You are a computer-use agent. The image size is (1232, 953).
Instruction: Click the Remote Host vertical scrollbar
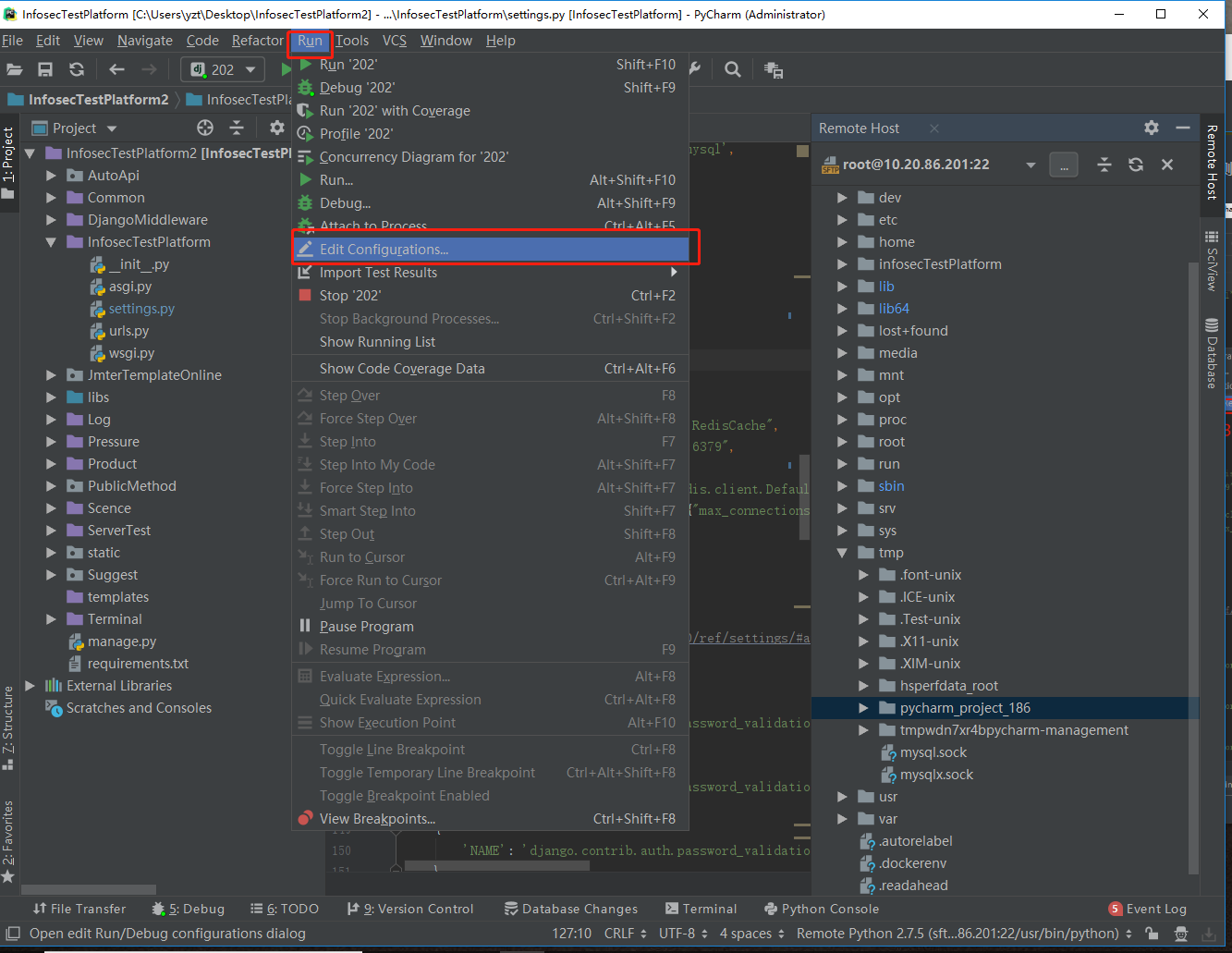[1194, 567]
